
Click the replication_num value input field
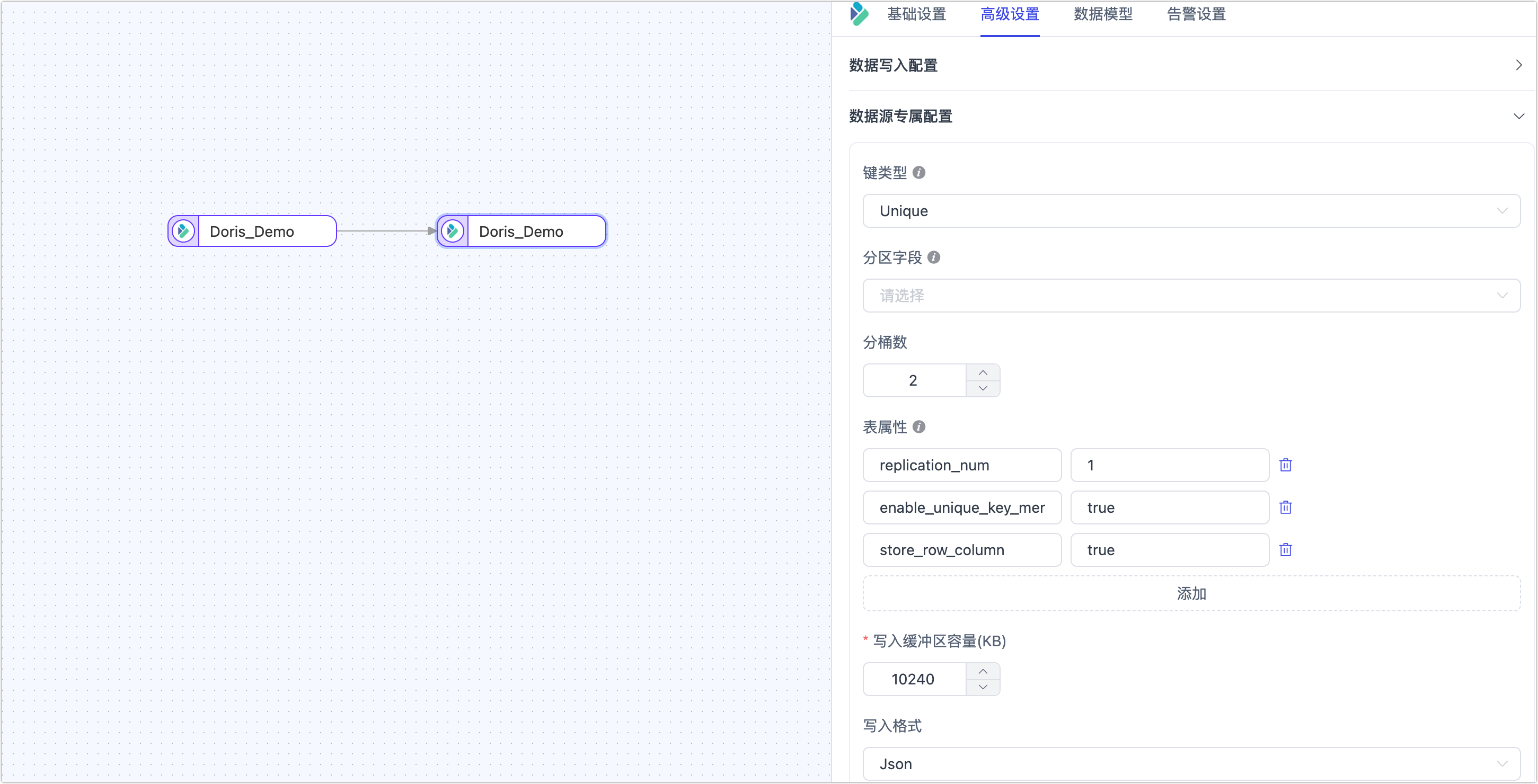[x=1169, y=465]
